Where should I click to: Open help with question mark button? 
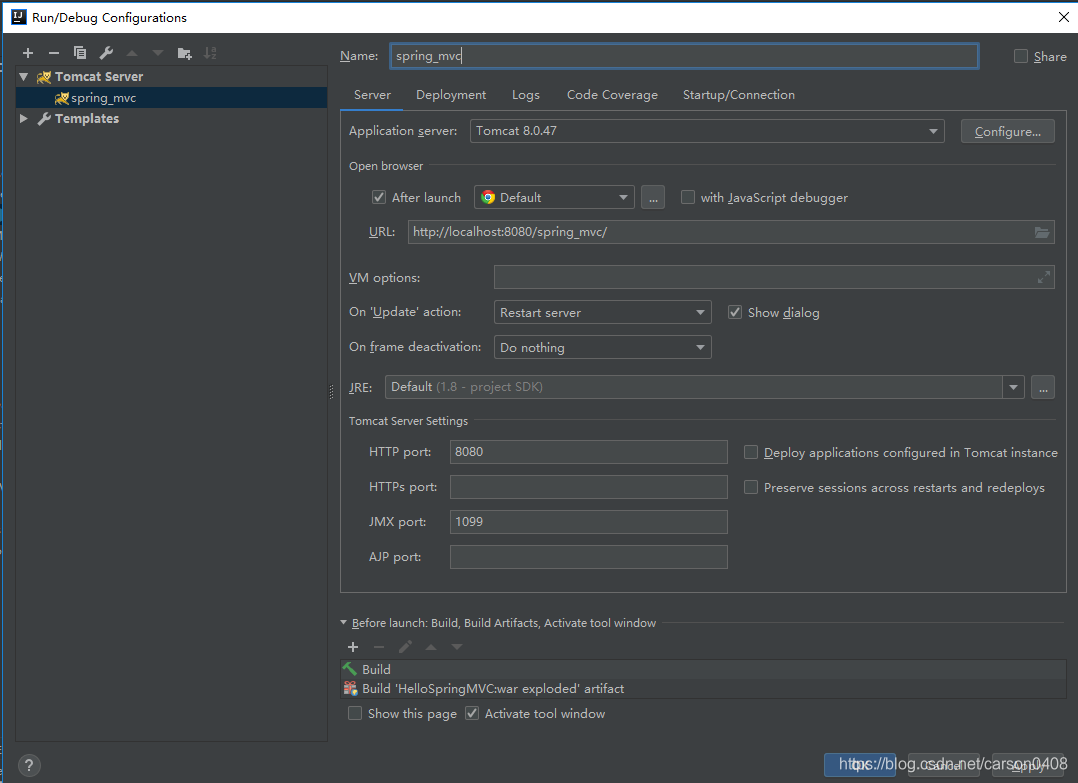click(x=29, y=765)
